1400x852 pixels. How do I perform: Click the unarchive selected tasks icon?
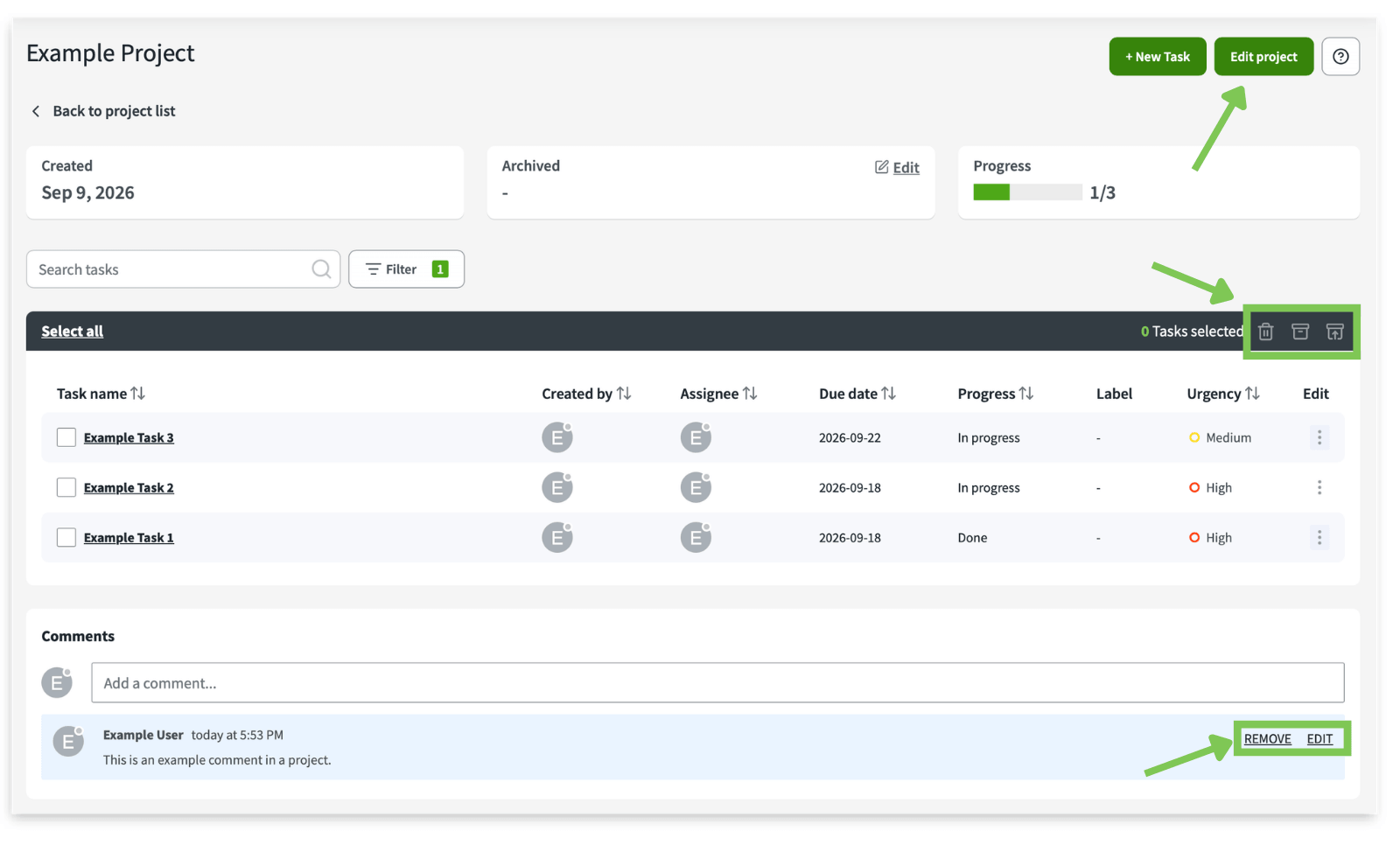click(x=1334, y=332)
